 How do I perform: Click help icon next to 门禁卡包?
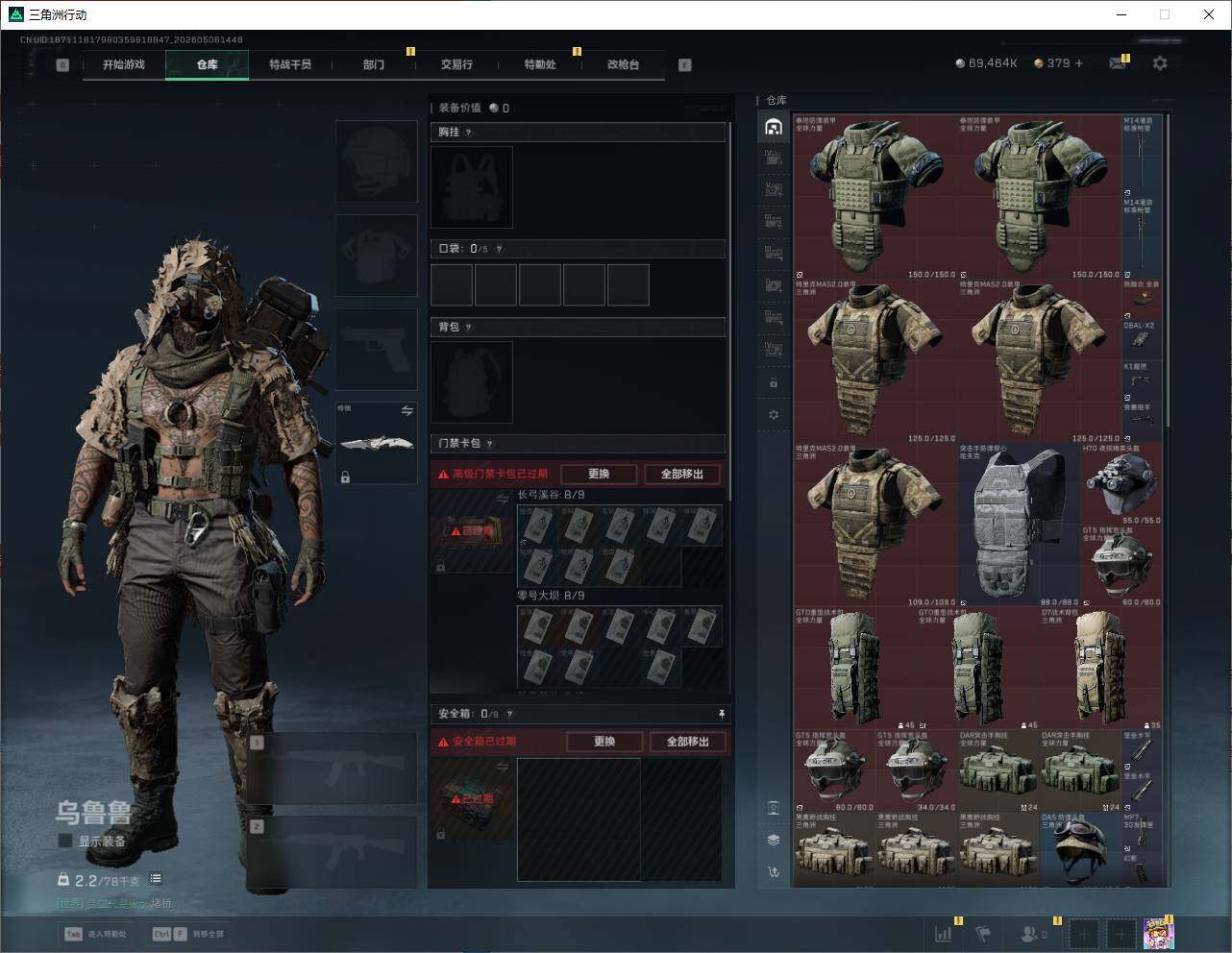pyautogui.click(x=490, y=443)
